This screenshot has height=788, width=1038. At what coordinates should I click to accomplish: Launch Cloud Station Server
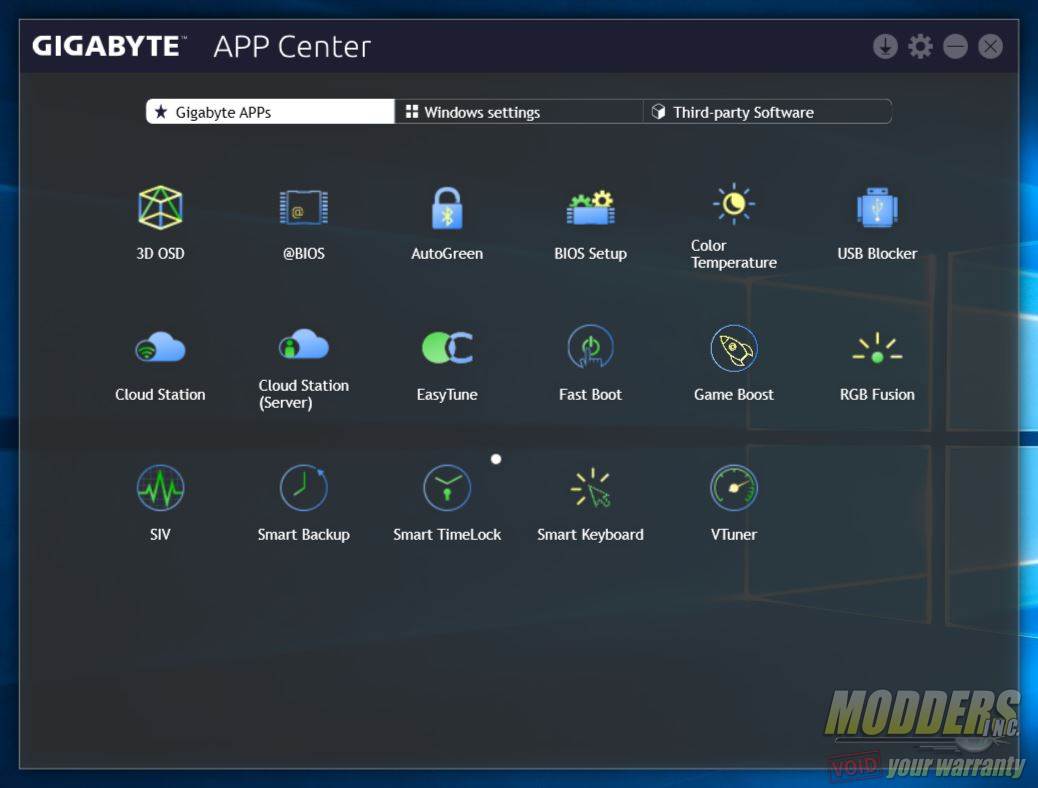[303, 348]
